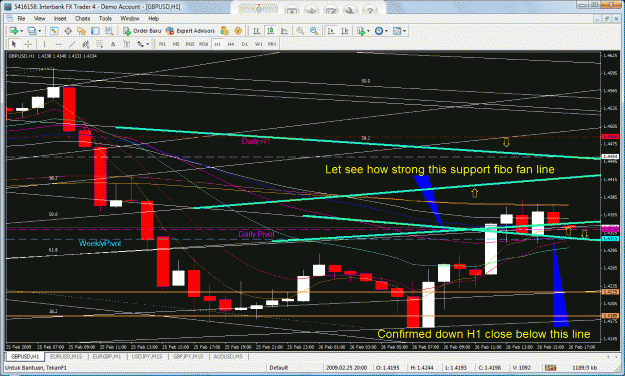The width and height of the screenshot is (625, 376).
Task: Open the Periods clock icon
Action: [379, 31]
